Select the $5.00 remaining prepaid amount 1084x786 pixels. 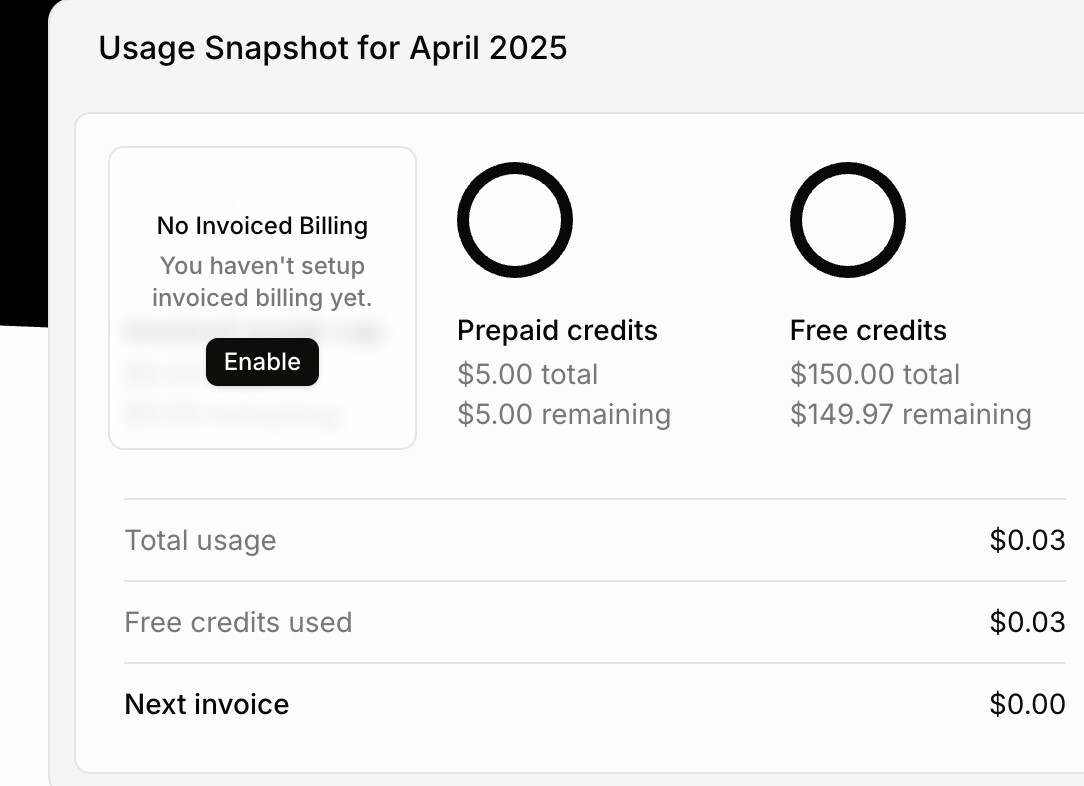click(x=564, y=415)
